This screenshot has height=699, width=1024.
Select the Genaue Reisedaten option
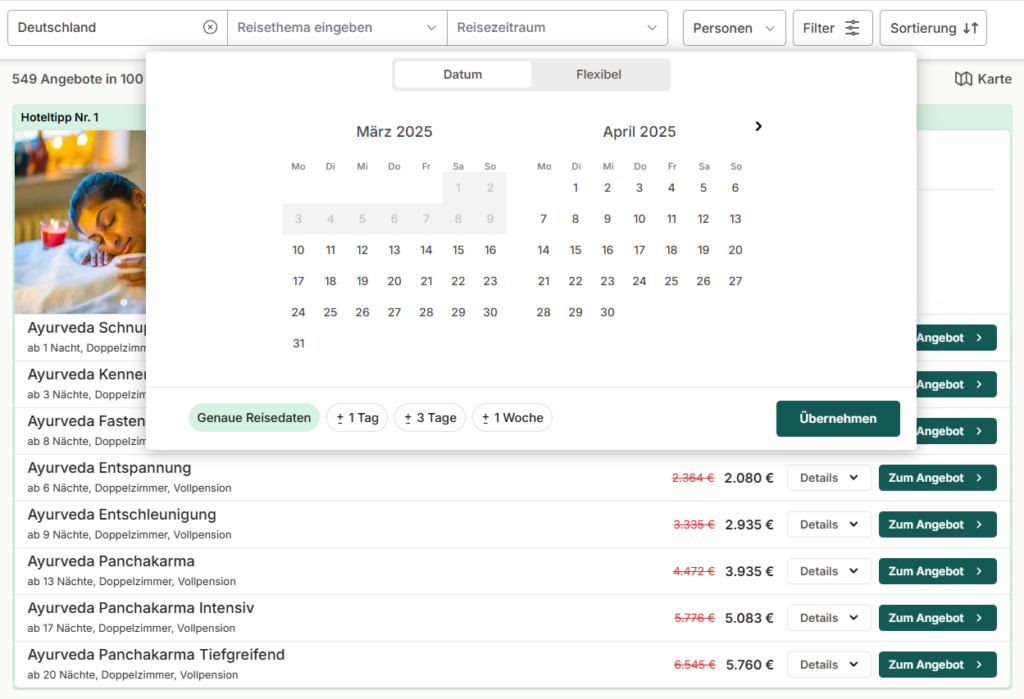tap(254, 418)
